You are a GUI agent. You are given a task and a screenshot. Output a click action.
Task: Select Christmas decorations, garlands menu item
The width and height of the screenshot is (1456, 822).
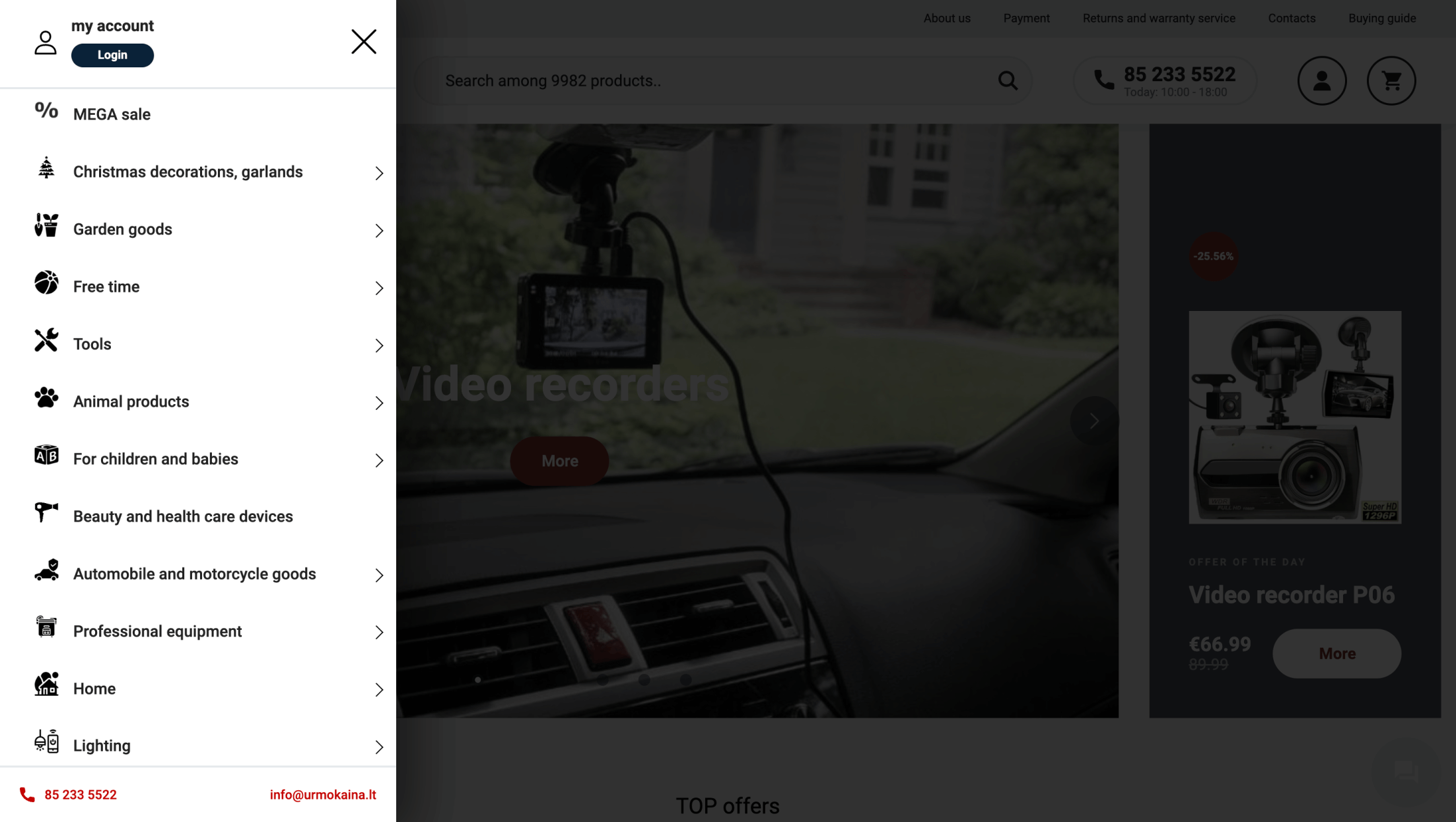point(188,172)
